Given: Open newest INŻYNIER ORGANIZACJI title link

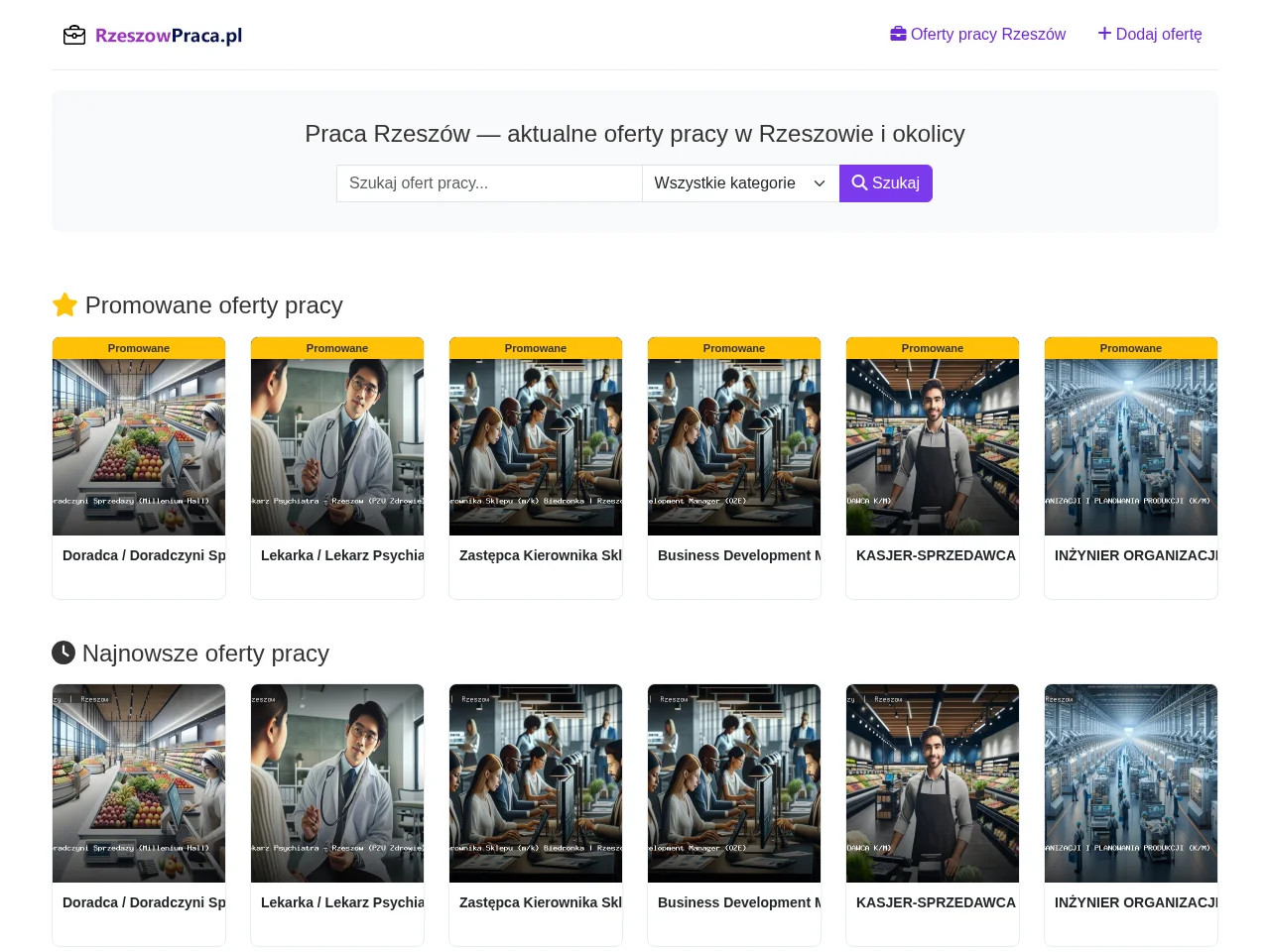Looking at the screenshot, I should click(x=1136, y=902).
